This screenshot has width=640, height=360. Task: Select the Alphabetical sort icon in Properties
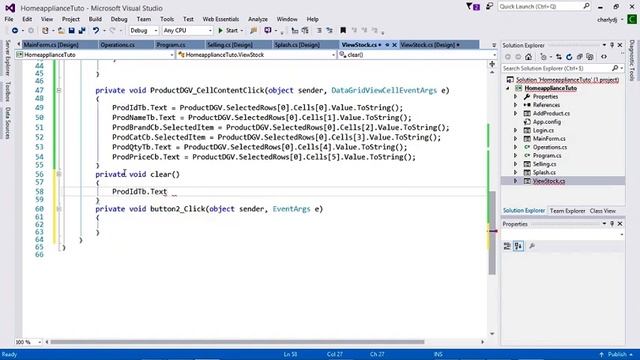pyautogui.click(x=518, y=246)
